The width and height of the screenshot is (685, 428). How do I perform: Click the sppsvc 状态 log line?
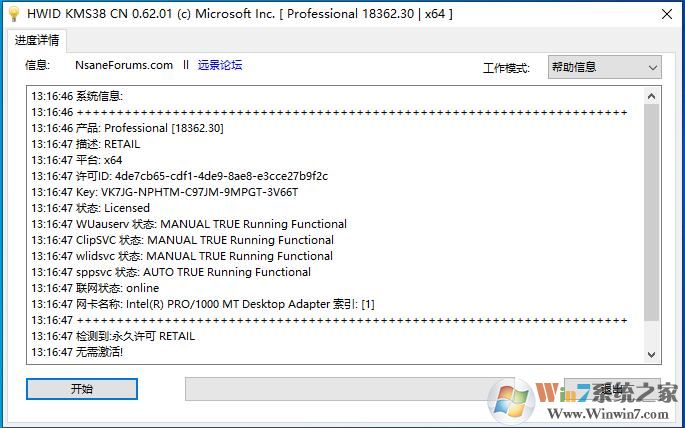click(170, 272)
